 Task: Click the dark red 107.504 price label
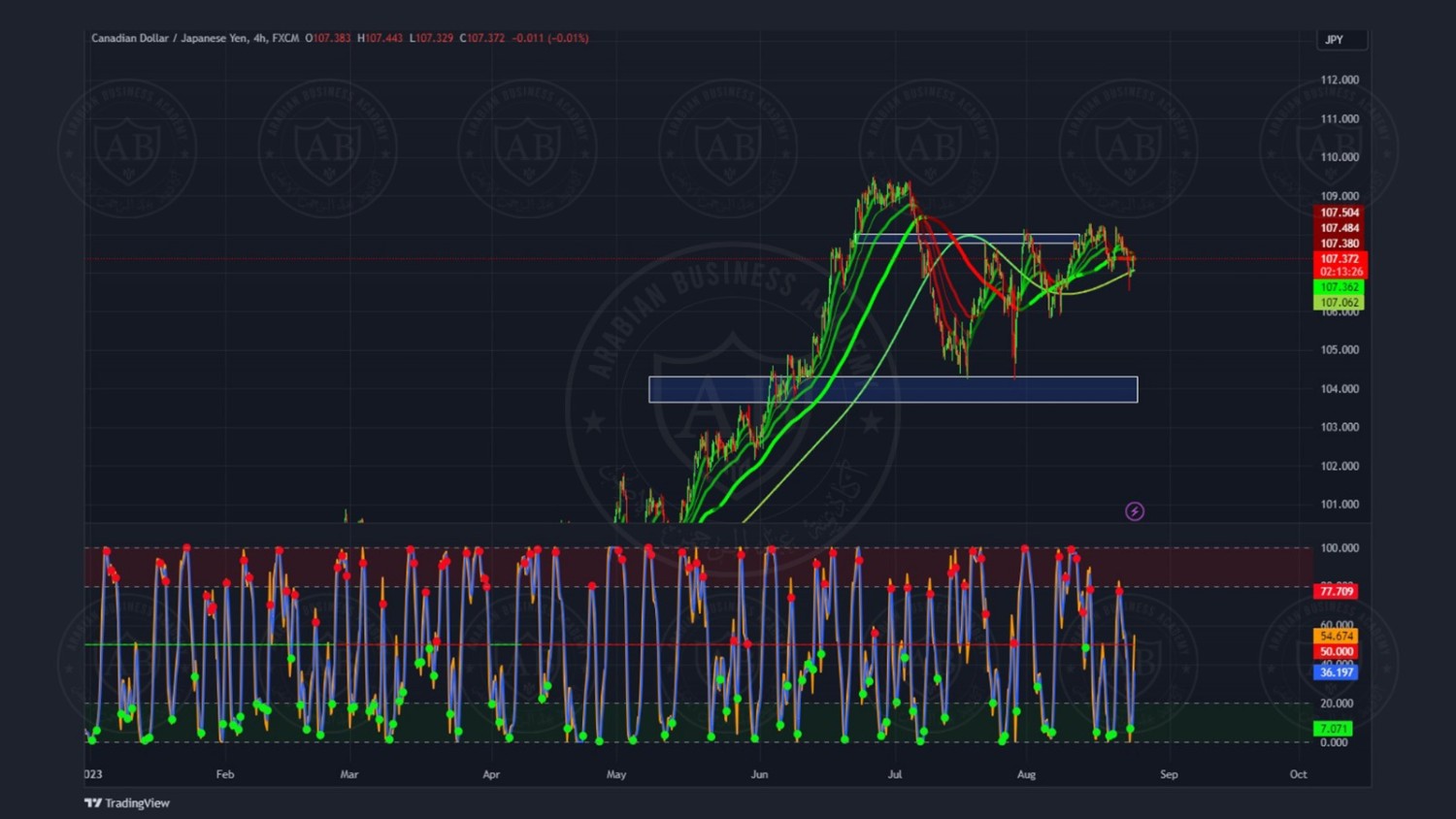coord(1340,213)
